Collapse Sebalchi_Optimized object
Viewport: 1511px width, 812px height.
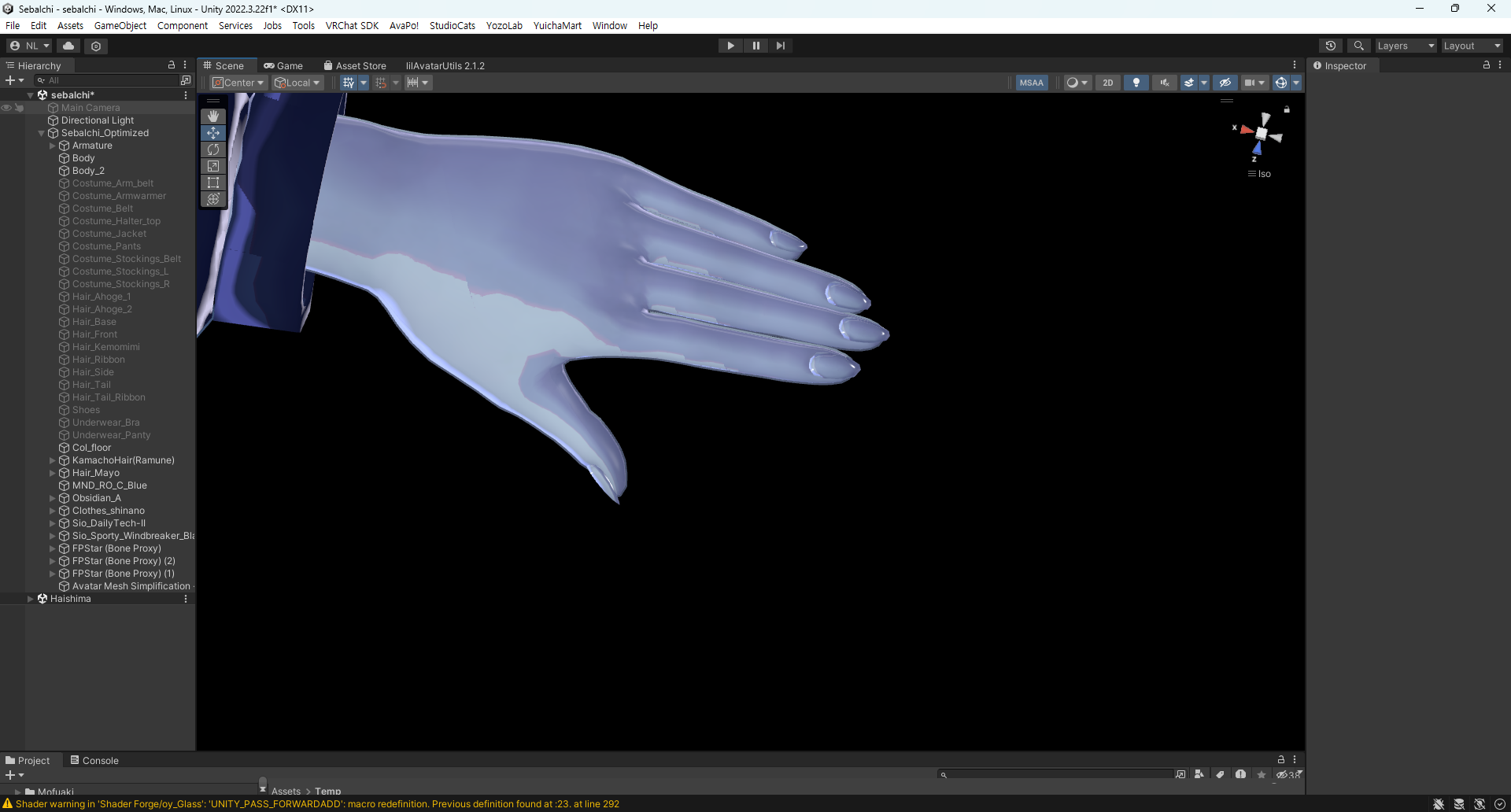[42, 133]
